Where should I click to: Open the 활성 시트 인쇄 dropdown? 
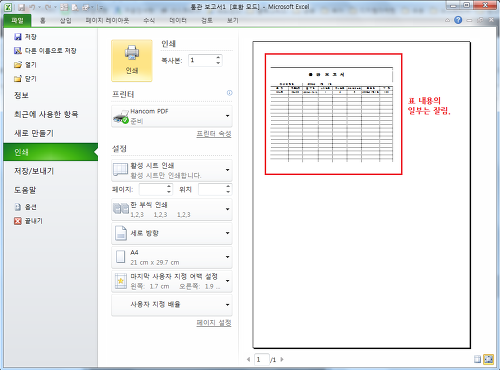(172, 170)
